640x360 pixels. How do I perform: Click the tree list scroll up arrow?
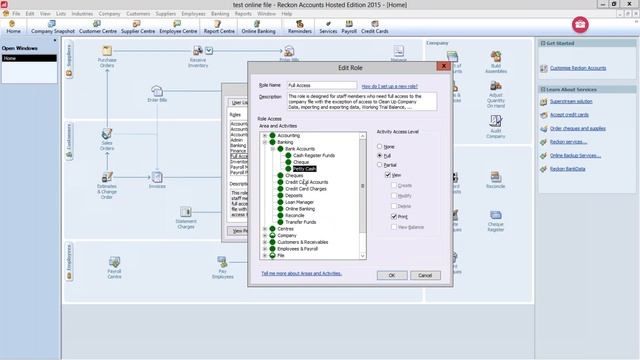pyautogui.click(x=362, y=136)
